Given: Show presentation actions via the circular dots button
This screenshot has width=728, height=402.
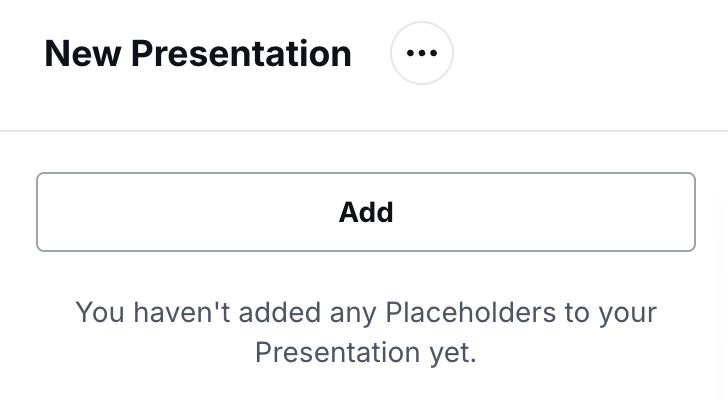Looking at the screenshot, I should (x=422, y=53).
